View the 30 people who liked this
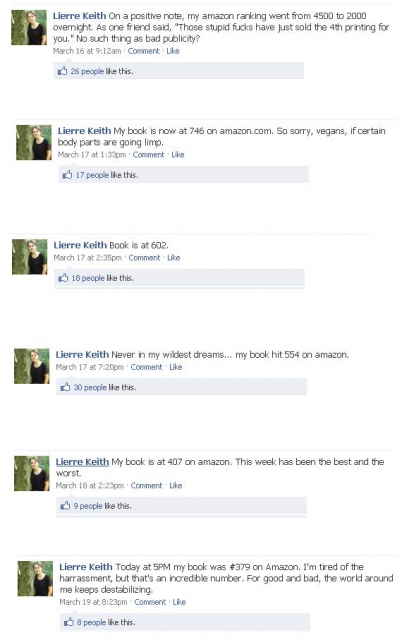 (x=90, y=387)
